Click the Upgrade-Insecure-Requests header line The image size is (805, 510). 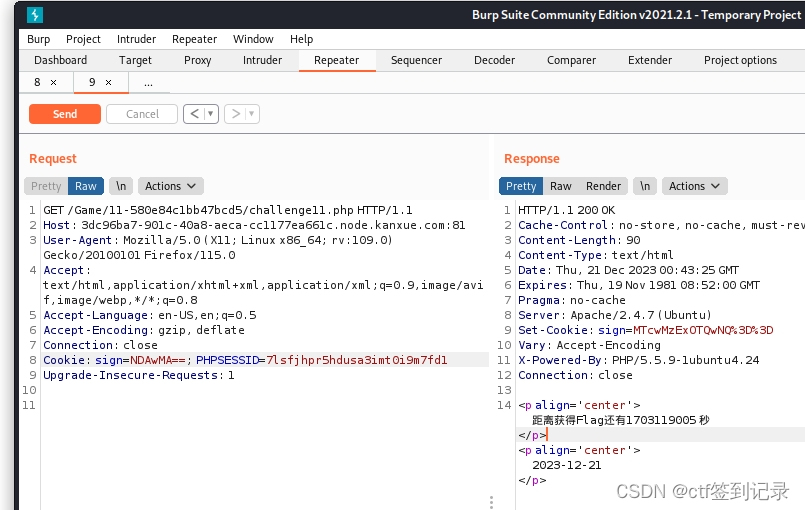[139, 375]
